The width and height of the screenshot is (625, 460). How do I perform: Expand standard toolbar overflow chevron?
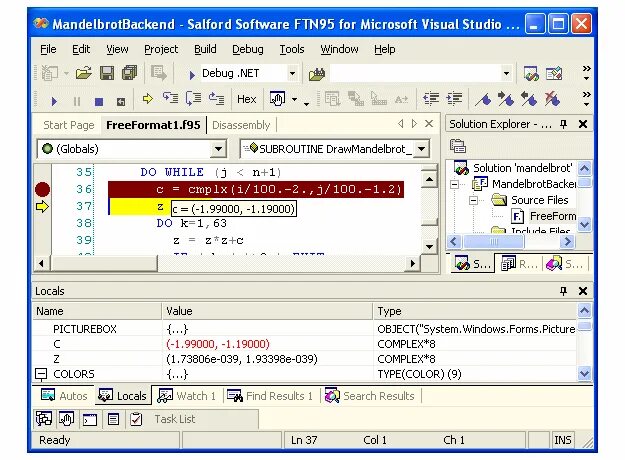click(x=586, y=73)
